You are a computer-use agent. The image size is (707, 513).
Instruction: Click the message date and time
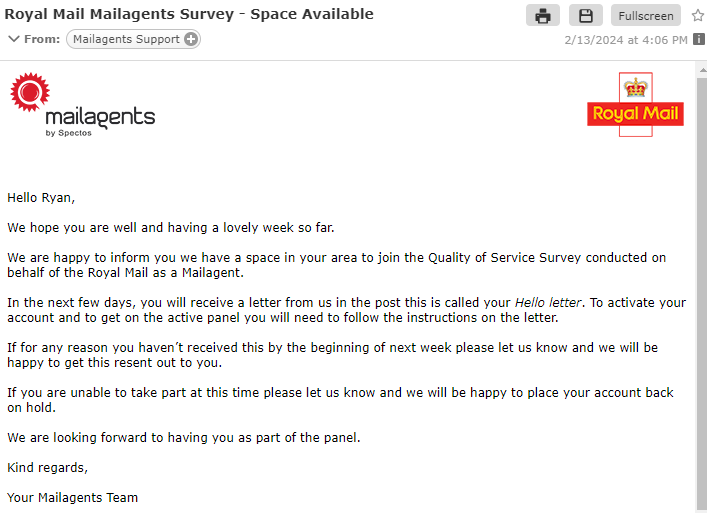[626, 40]
